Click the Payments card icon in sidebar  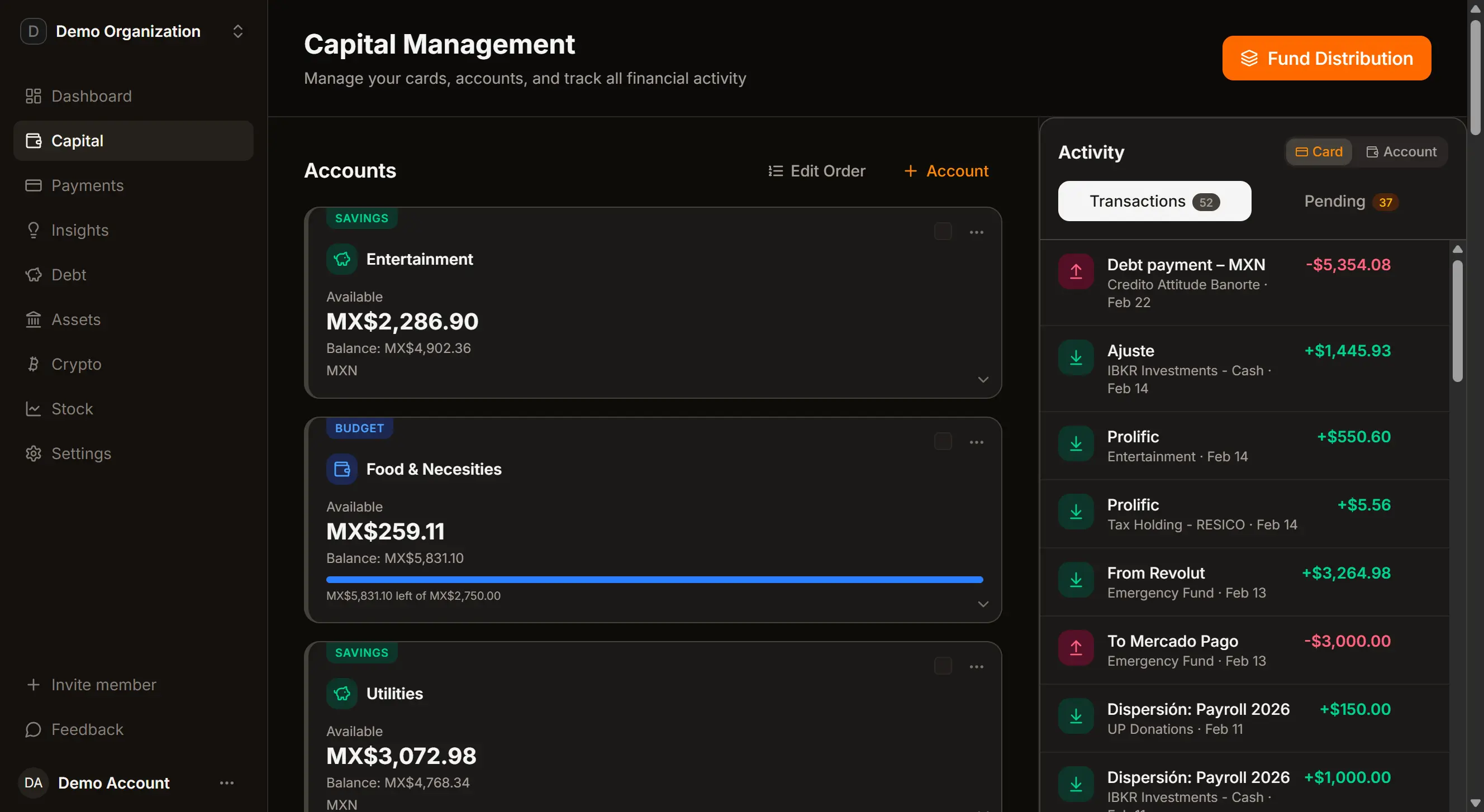[x=34, y=185]
